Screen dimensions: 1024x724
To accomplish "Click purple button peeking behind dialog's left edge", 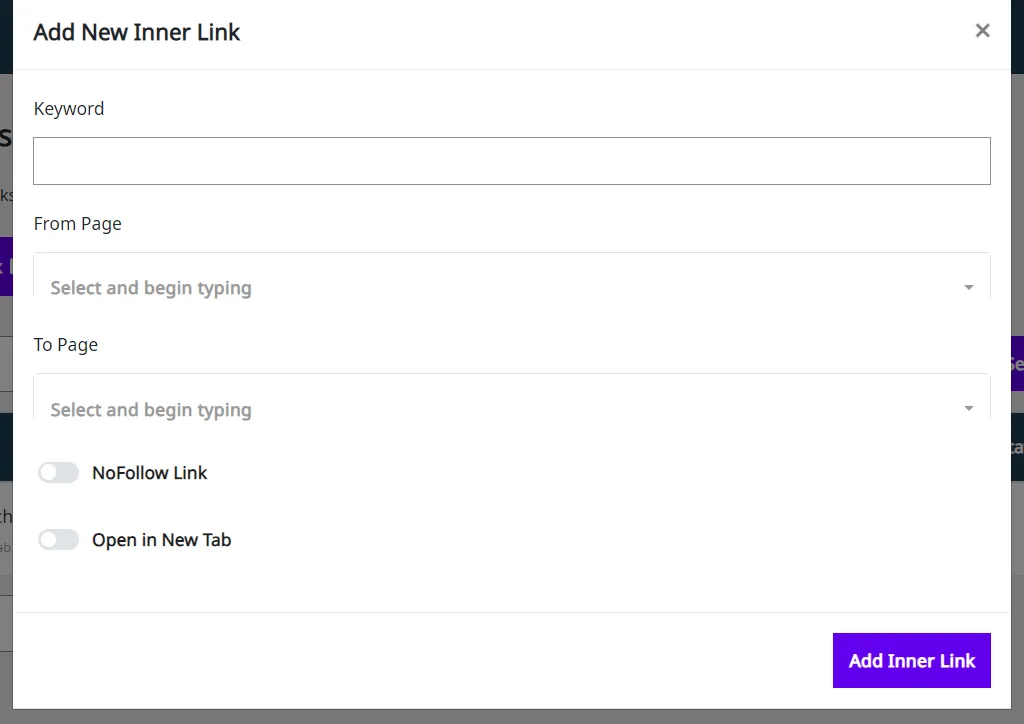I will [6, 266].
